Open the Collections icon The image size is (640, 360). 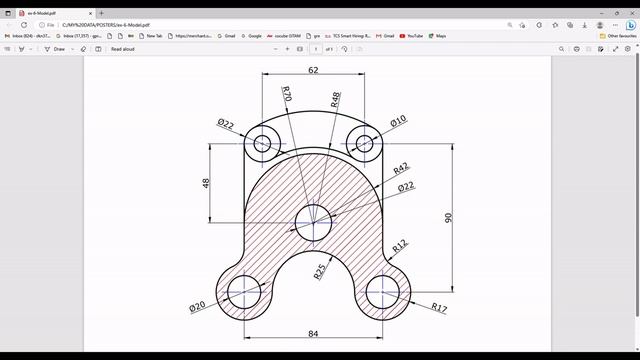[570, 25]
